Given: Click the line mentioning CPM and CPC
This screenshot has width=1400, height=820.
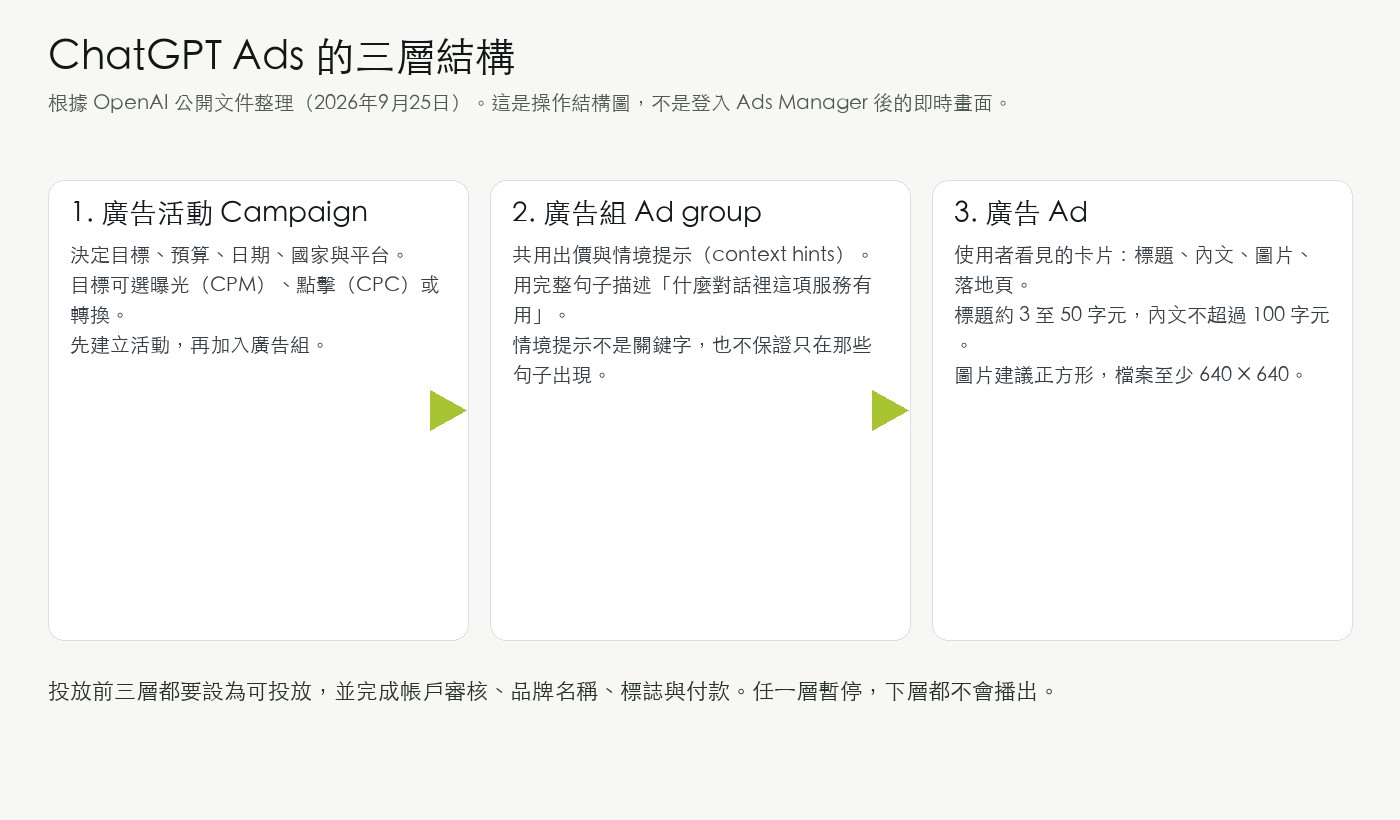Looking at the screenshot, I should tap(255, 285).
